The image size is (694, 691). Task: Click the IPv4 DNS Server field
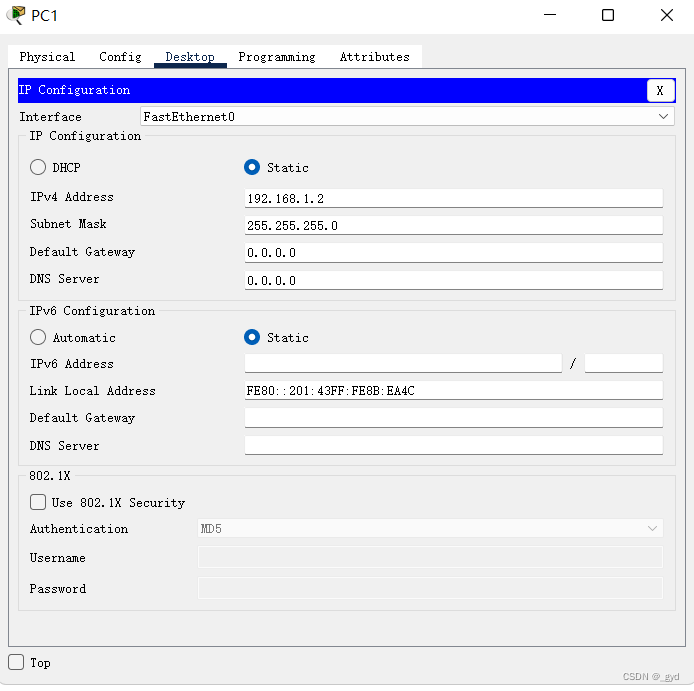tap(454, 280)
